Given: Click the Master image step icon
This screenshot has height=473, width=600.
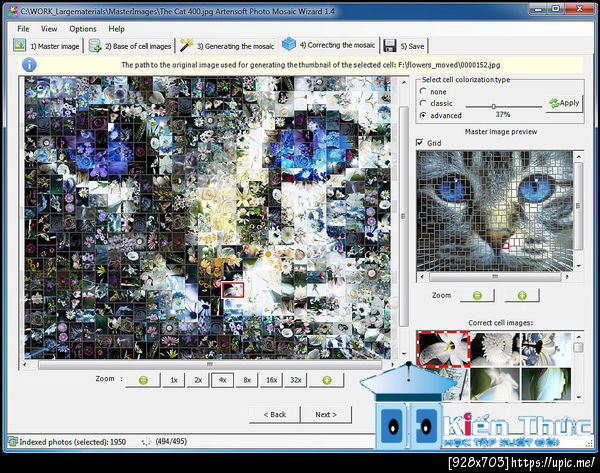Looking at the screenshot, I should click(x=19, y=45).
